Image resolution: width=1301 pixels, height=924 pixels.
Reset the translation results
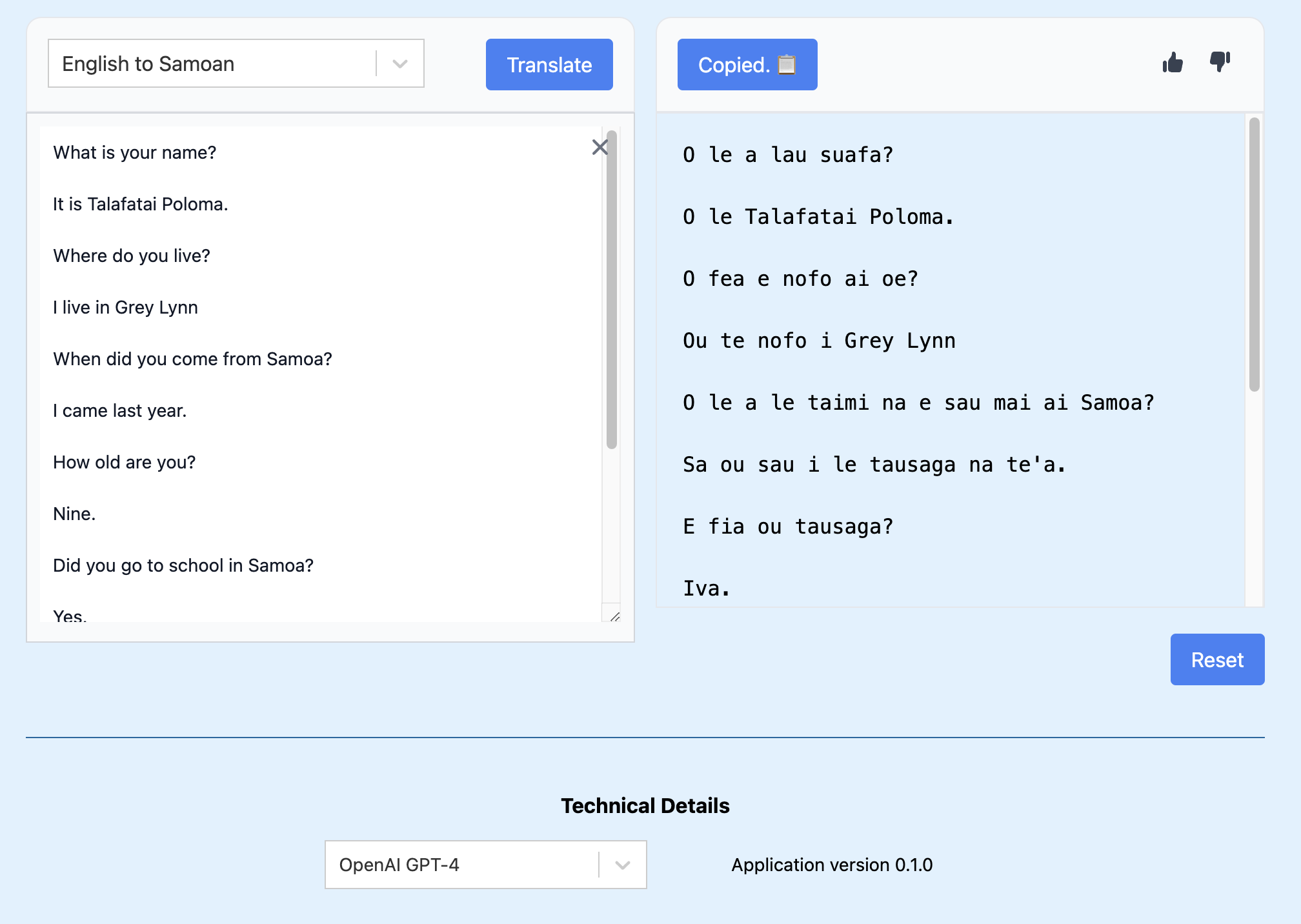pos(1217,659)
